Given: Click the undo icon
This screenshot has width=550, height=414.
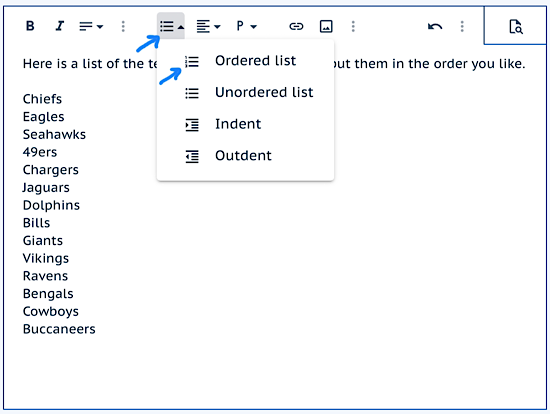Looking at the screenshot, I should tap(435, 26).
